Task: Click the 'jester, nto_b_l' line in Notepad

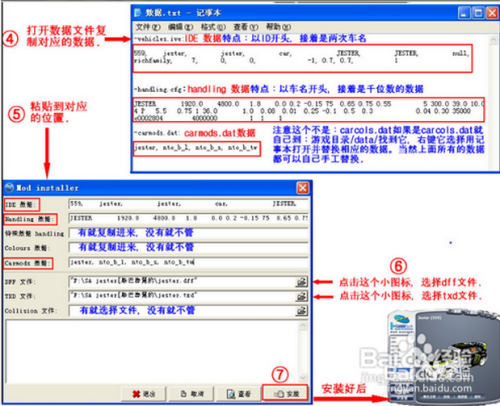Action: pos(196,147)
